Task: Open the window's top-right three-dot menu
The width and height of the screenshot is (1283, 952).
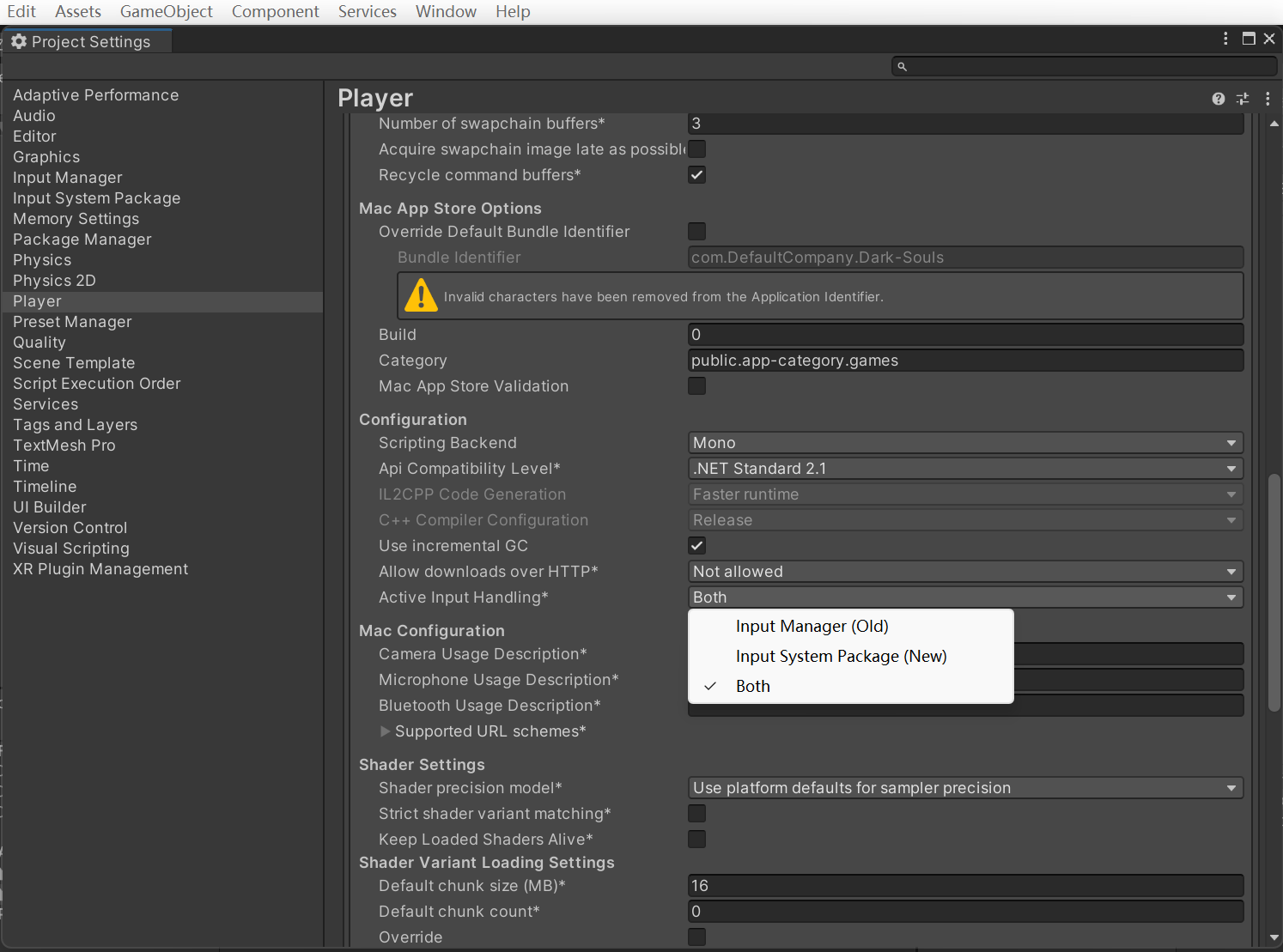Action: pyautogui.click(x=1225, y=39)
